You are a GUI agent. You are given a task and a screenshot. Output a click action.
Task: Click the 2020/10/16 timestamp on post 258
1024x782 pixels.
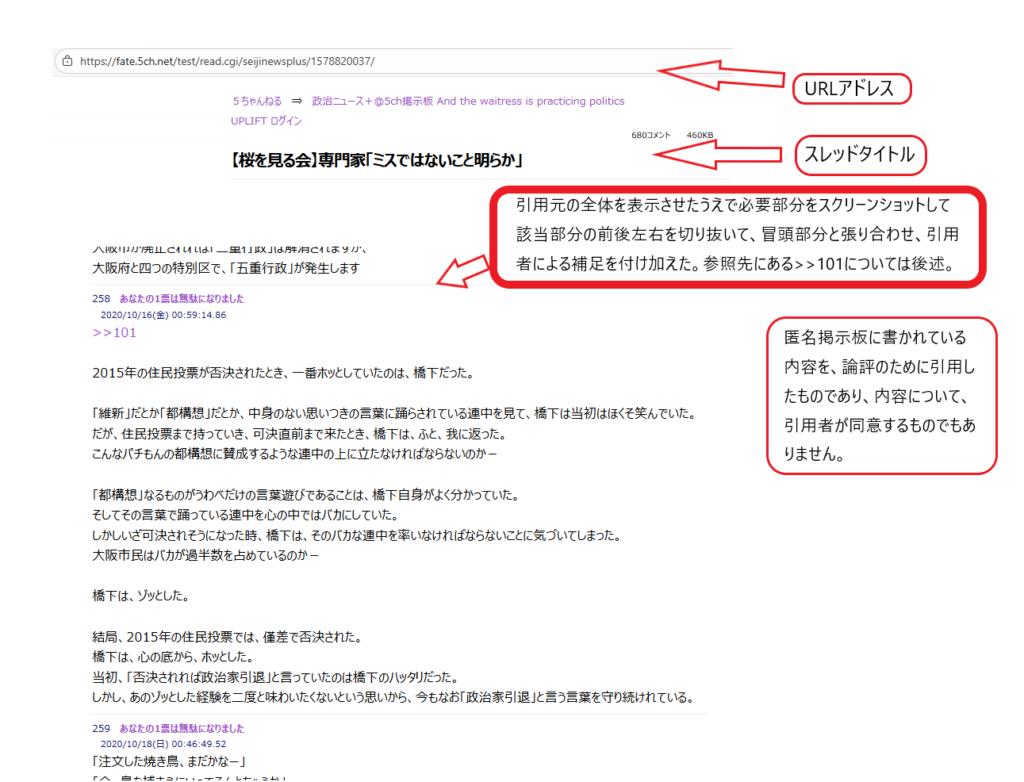click(x=163, y=315)
